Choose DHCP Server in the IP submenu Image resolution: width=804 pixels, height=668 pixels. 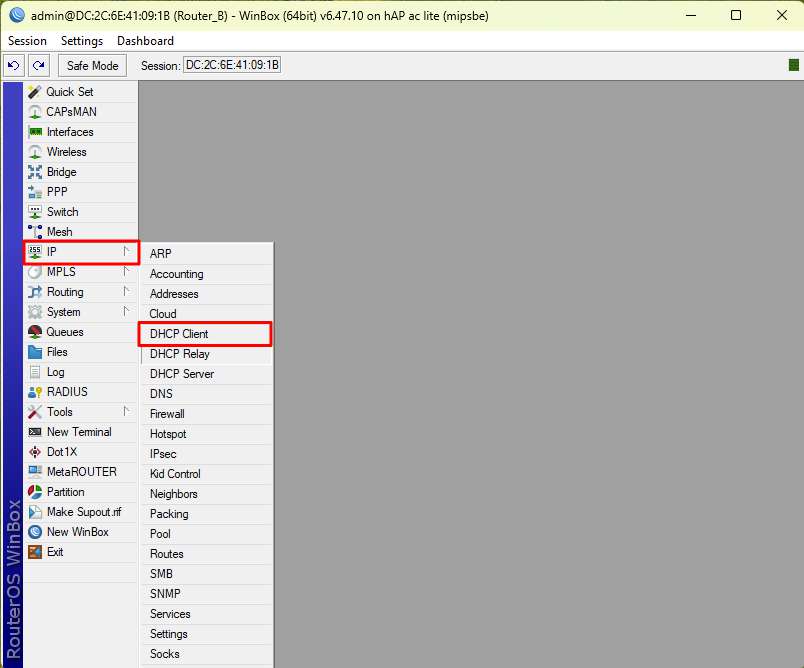coord(182,374)
